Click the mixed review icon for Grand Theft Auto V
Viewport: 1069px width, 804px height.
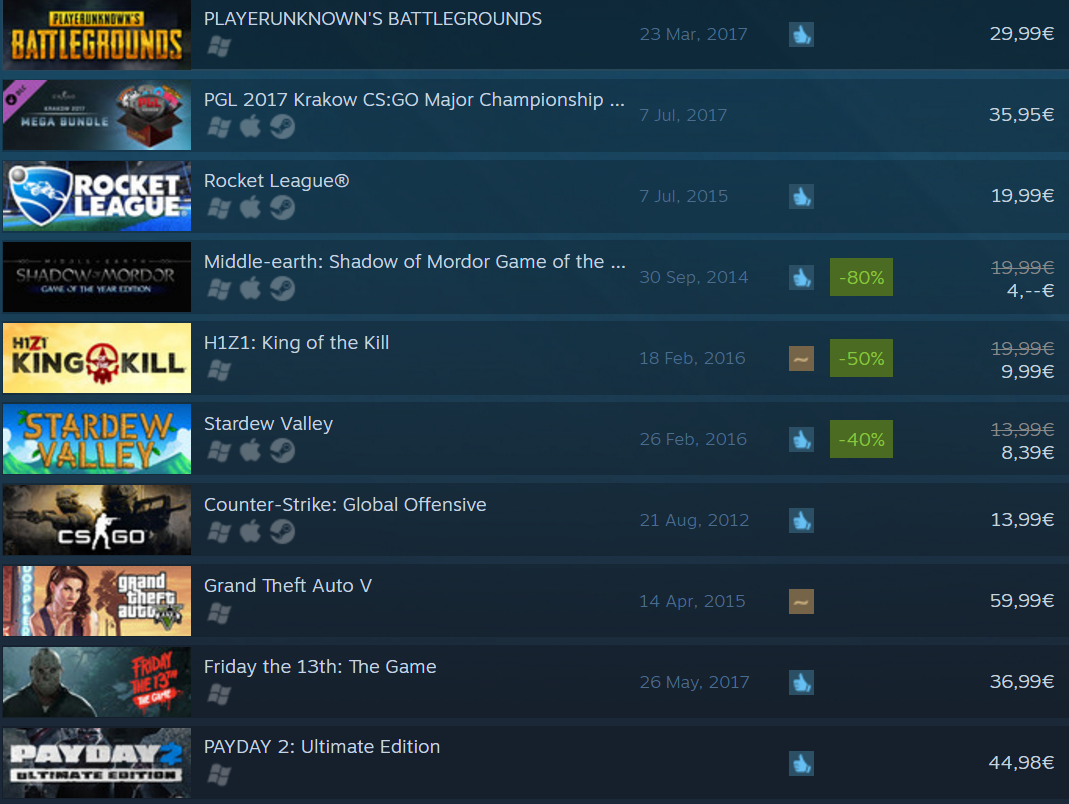801,601
